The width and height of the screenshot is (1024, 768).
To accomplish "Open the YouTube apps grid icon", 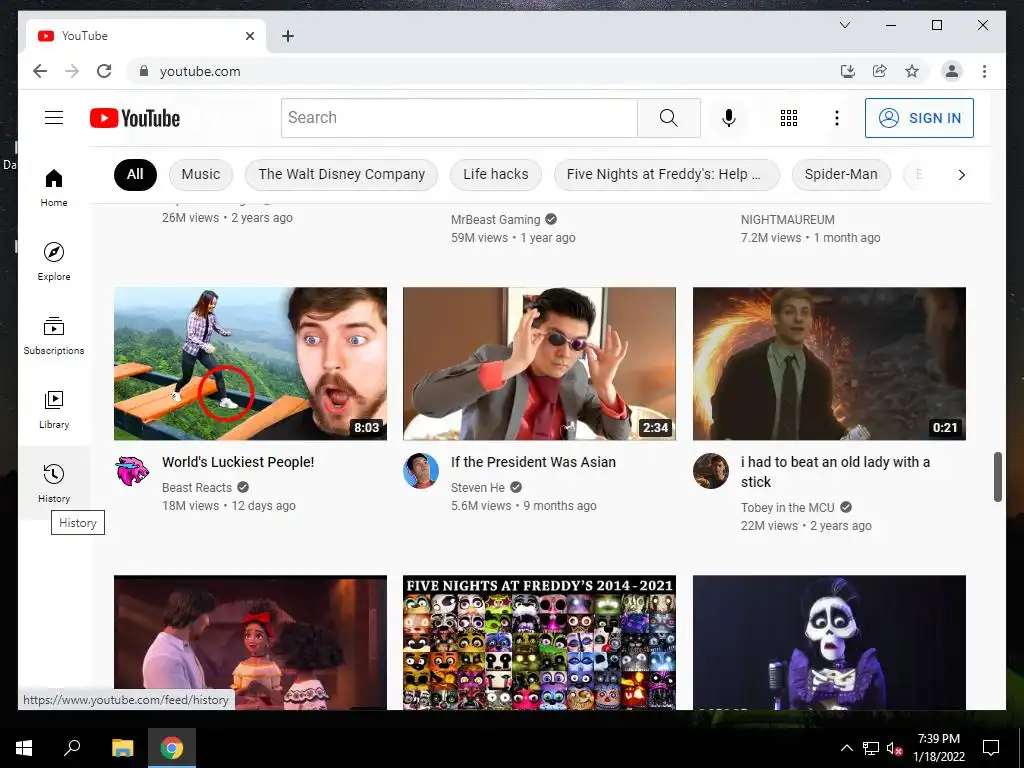I will point(789,118).
